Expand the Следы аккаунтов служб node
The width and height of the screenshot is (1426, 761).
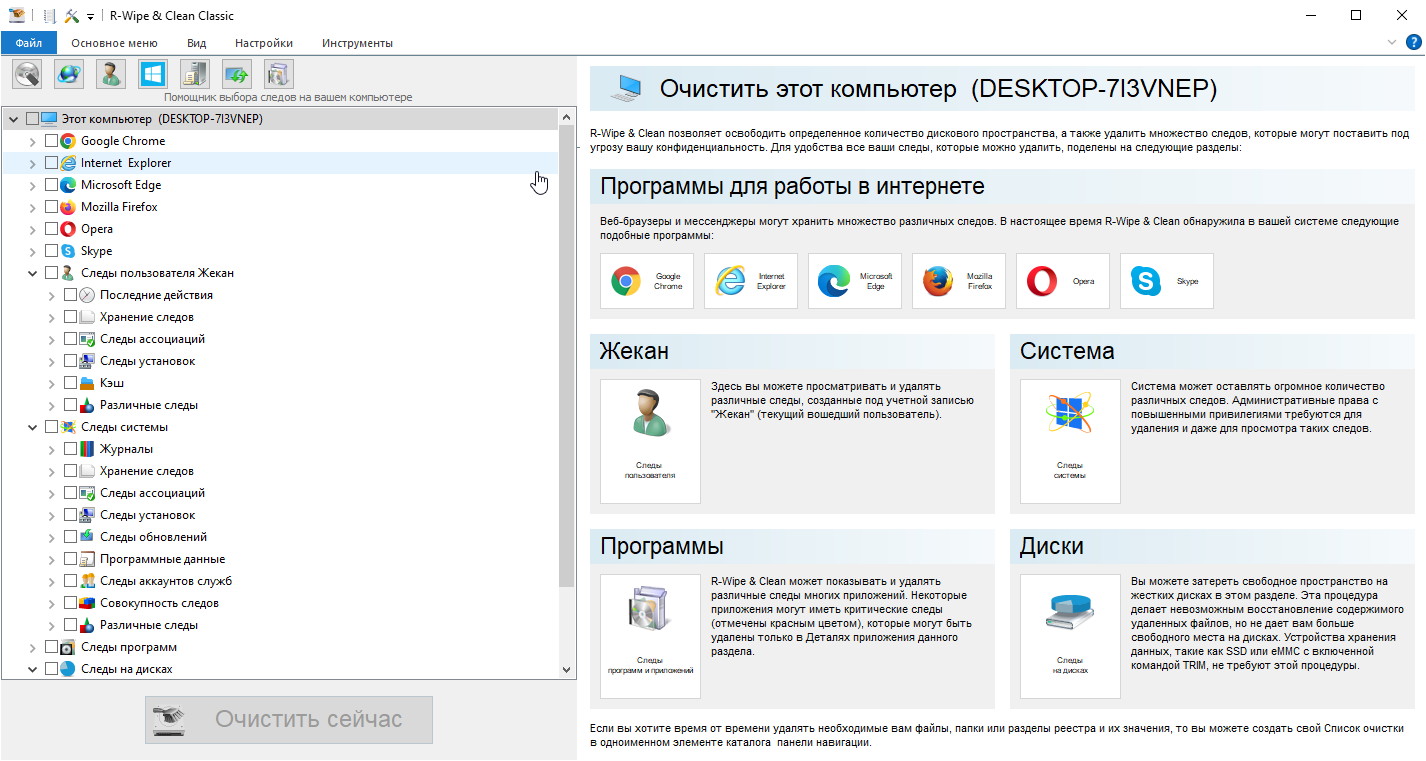(52, 581)
